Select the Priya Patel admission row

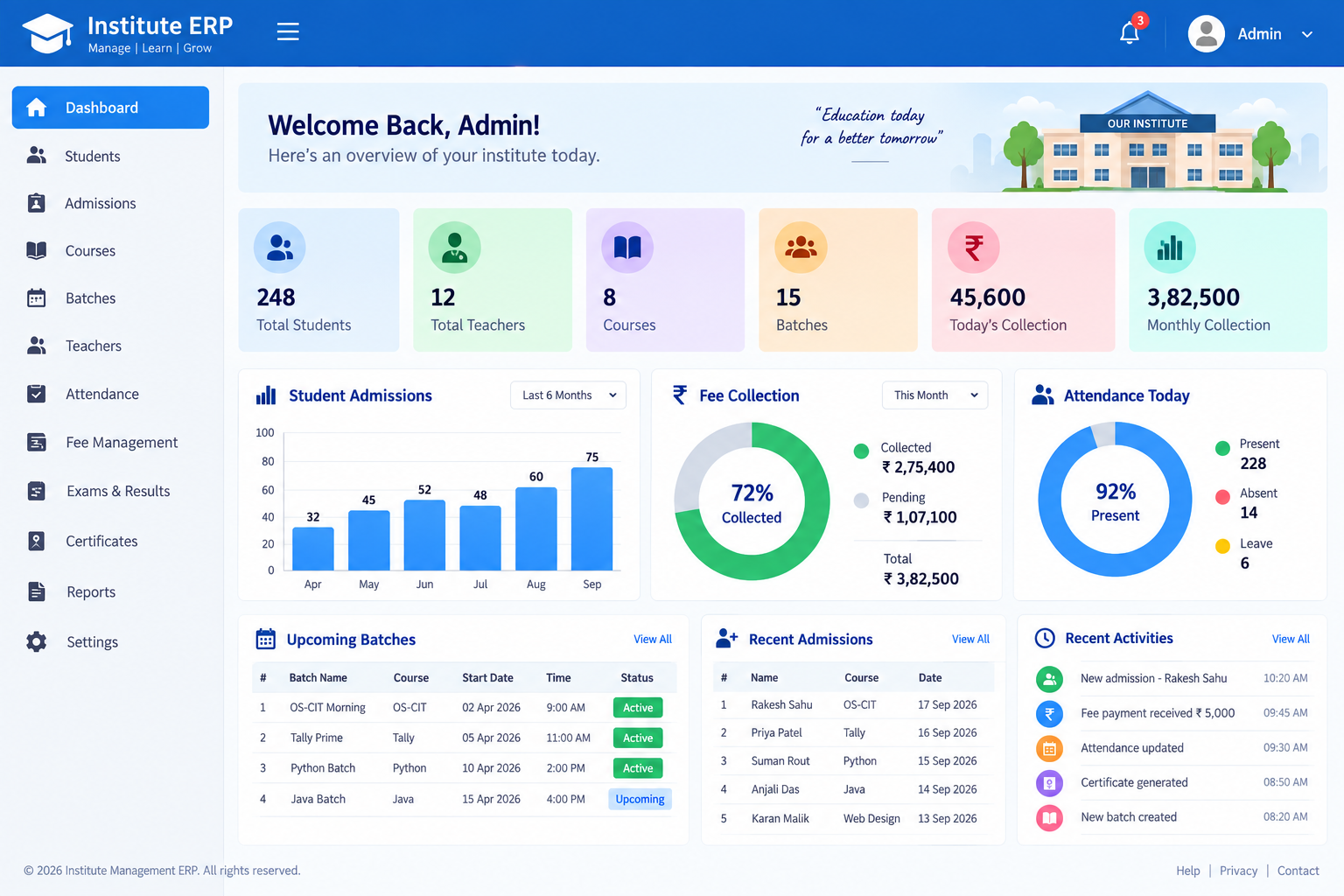(x=854, y=733)
